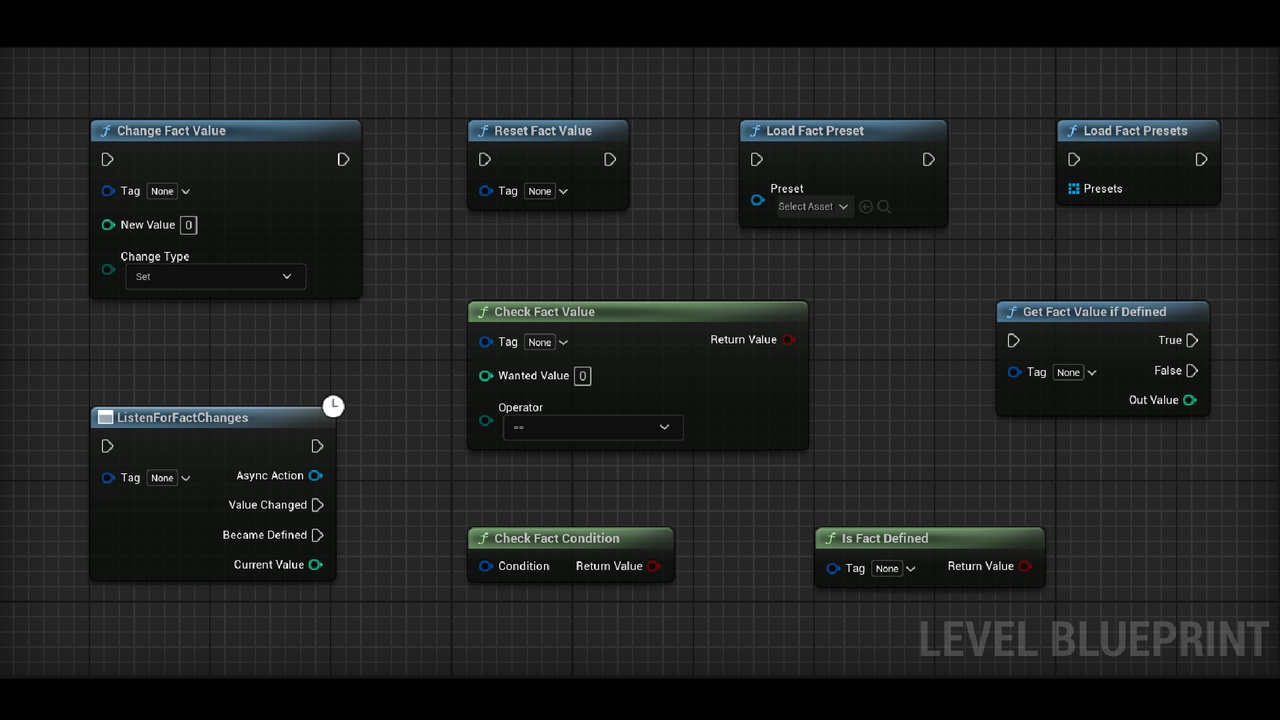Click Load Fact Presets input execution pin
This screenshot has width=1280, height=720.
(1074, 160)
